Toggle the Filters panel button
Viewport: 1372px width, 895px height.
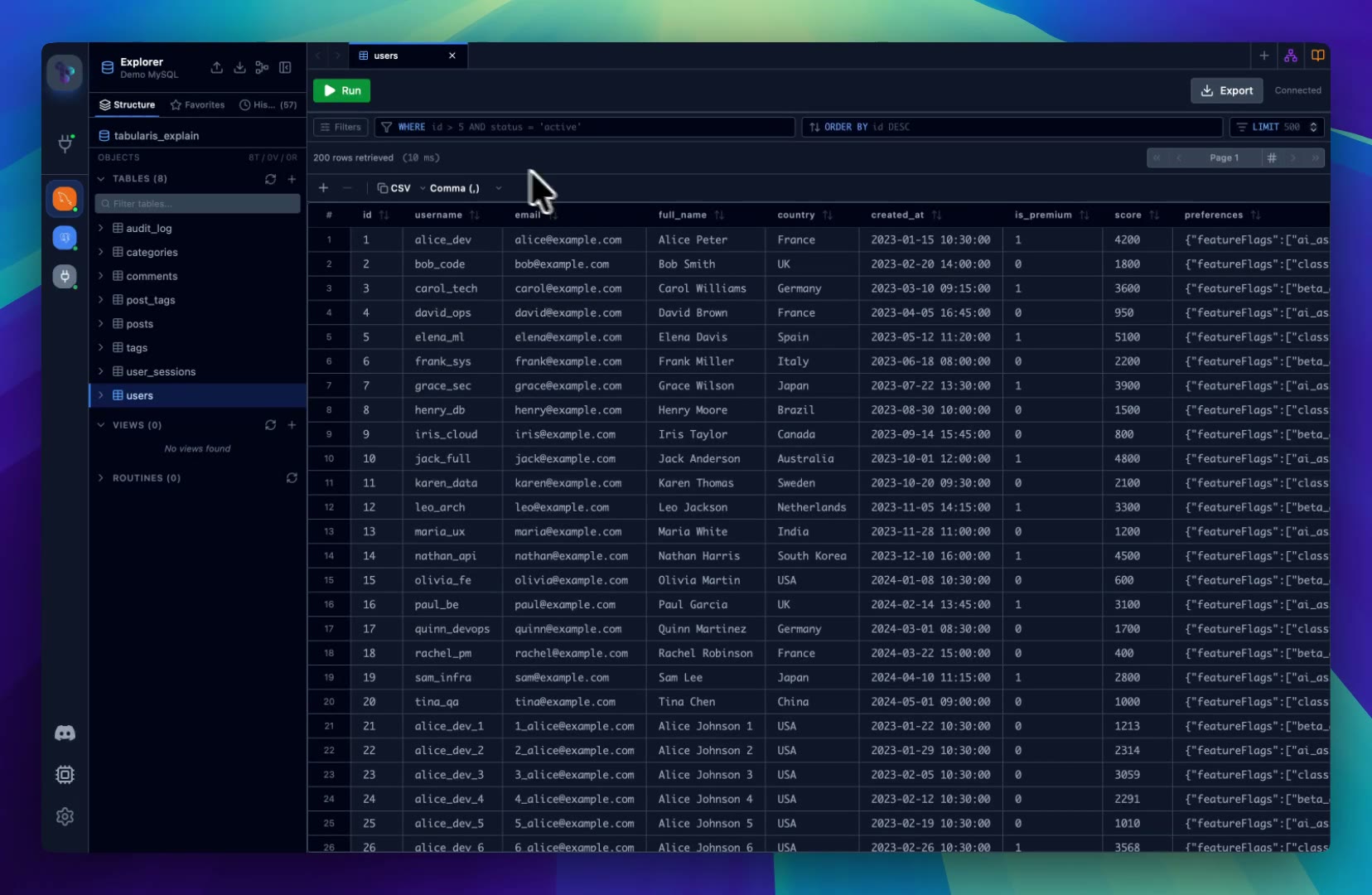[x=341, y=127]
